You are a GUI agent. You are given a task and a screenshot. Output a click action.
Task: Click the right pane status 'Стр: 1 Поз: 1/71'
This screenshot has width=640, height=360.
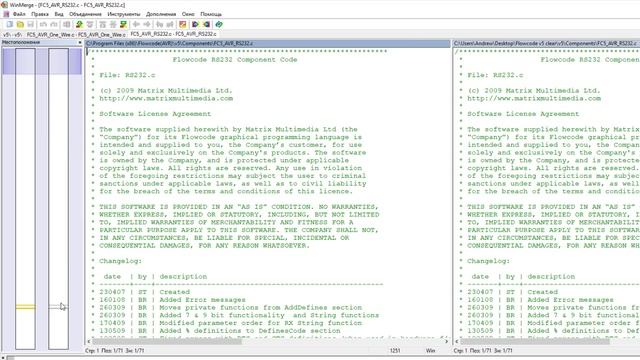click(483, 351)
